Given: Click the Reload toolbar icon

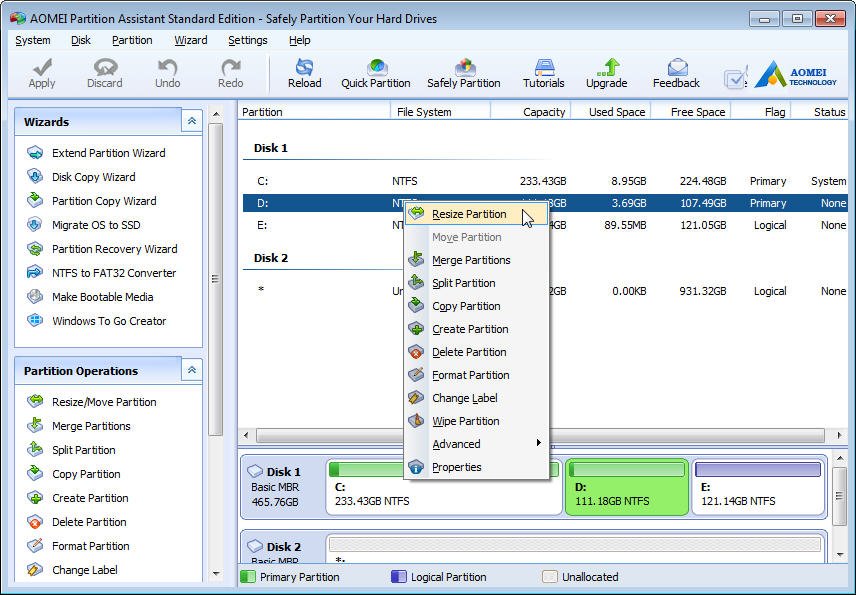Looking at the screenshot, I should coord(304,72).
